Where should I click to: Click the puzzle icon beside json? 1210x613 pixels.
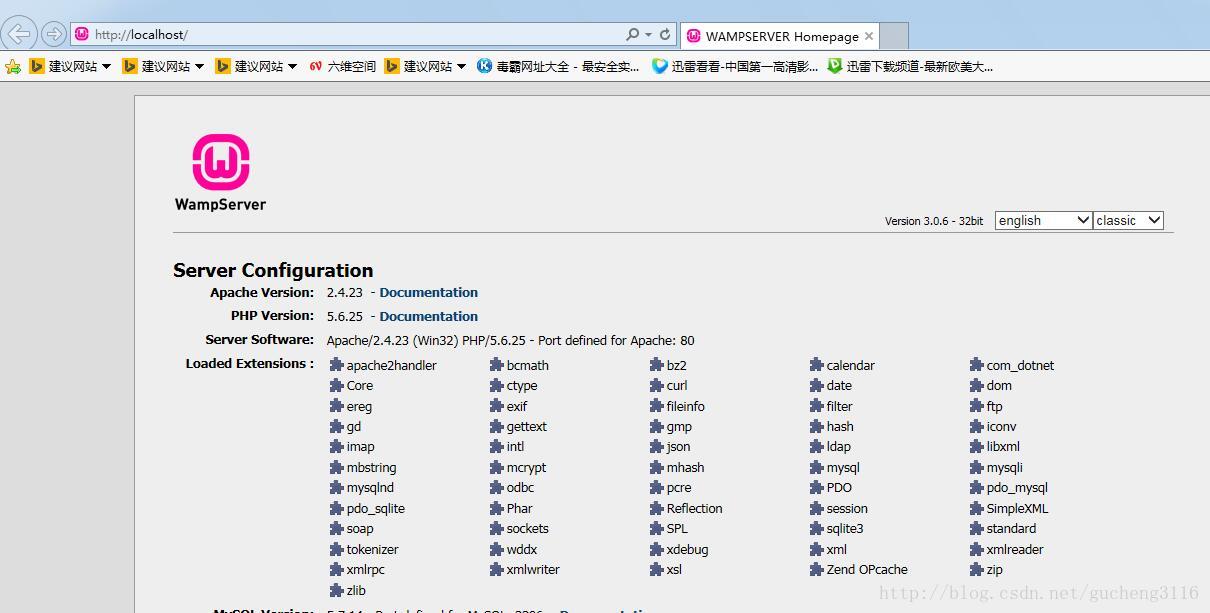pos(657,446)
